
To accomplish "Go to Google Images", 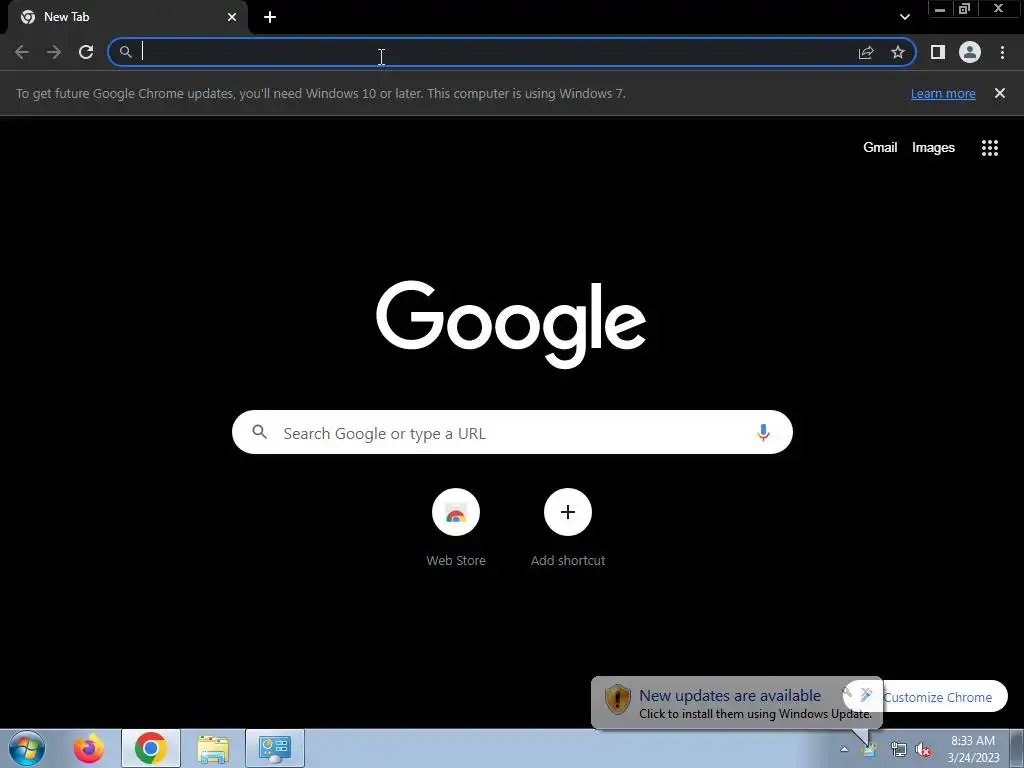I will pos(933,148).
